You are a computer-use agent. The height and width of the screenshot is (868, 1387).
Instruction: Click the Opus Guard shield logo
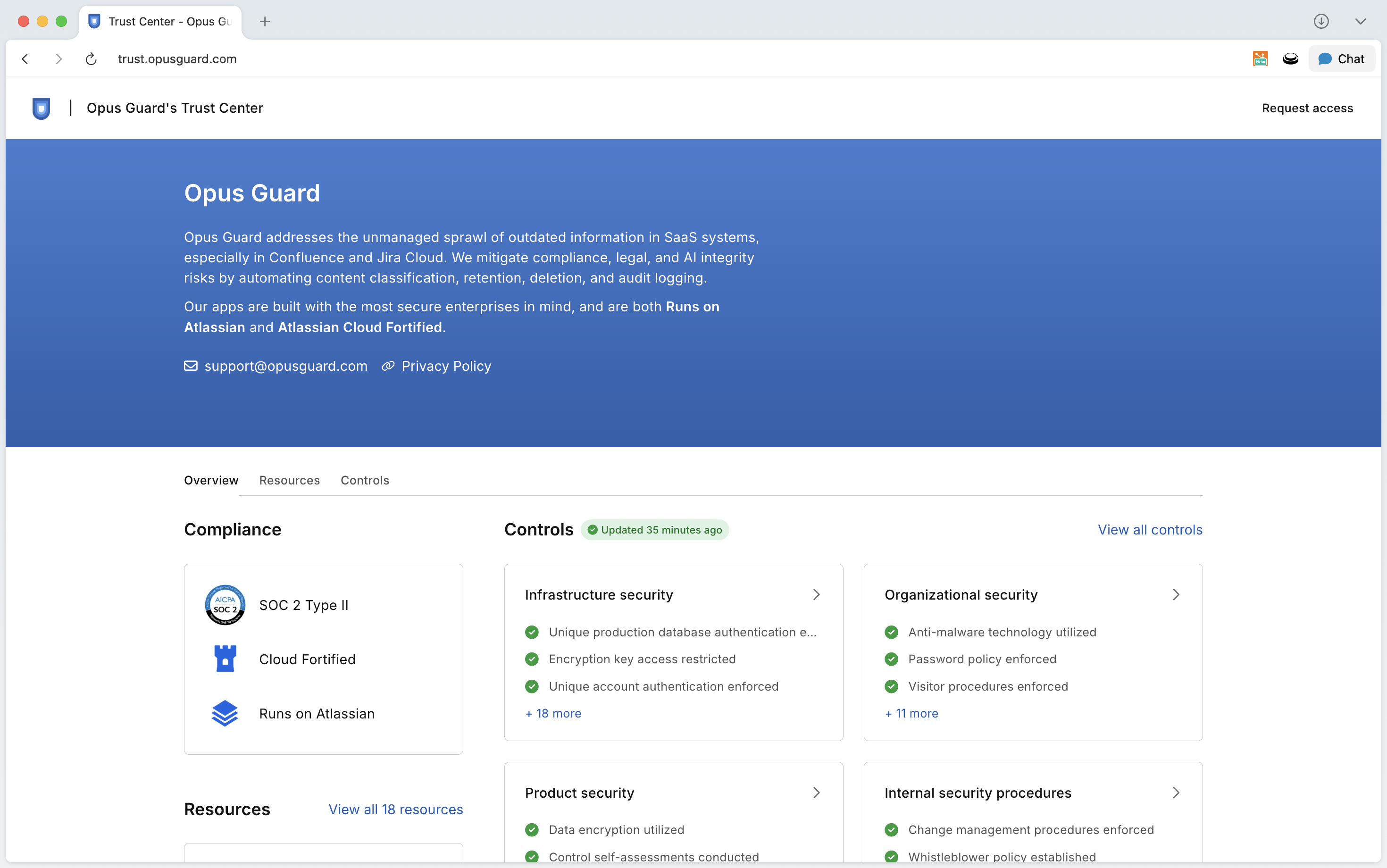click(x=42, y=108)
